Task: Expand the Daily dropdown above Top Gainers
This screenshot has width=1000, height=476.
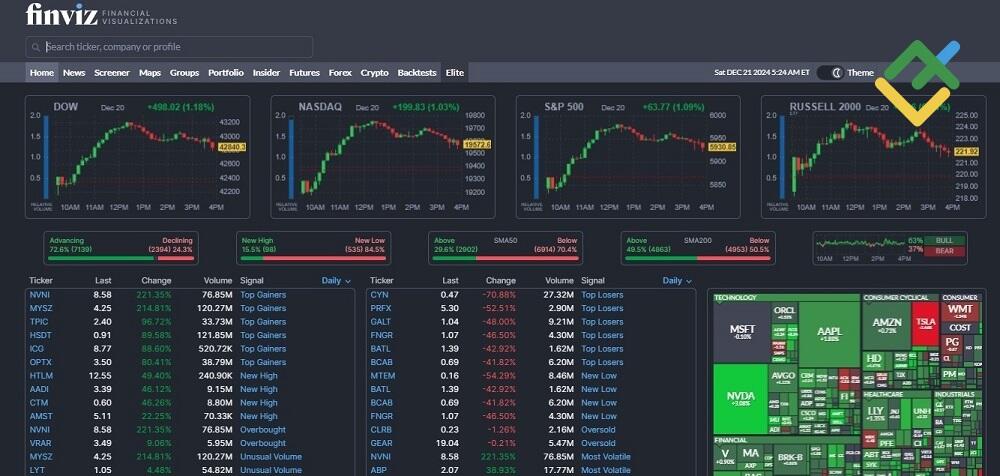Action: point(336,281)
